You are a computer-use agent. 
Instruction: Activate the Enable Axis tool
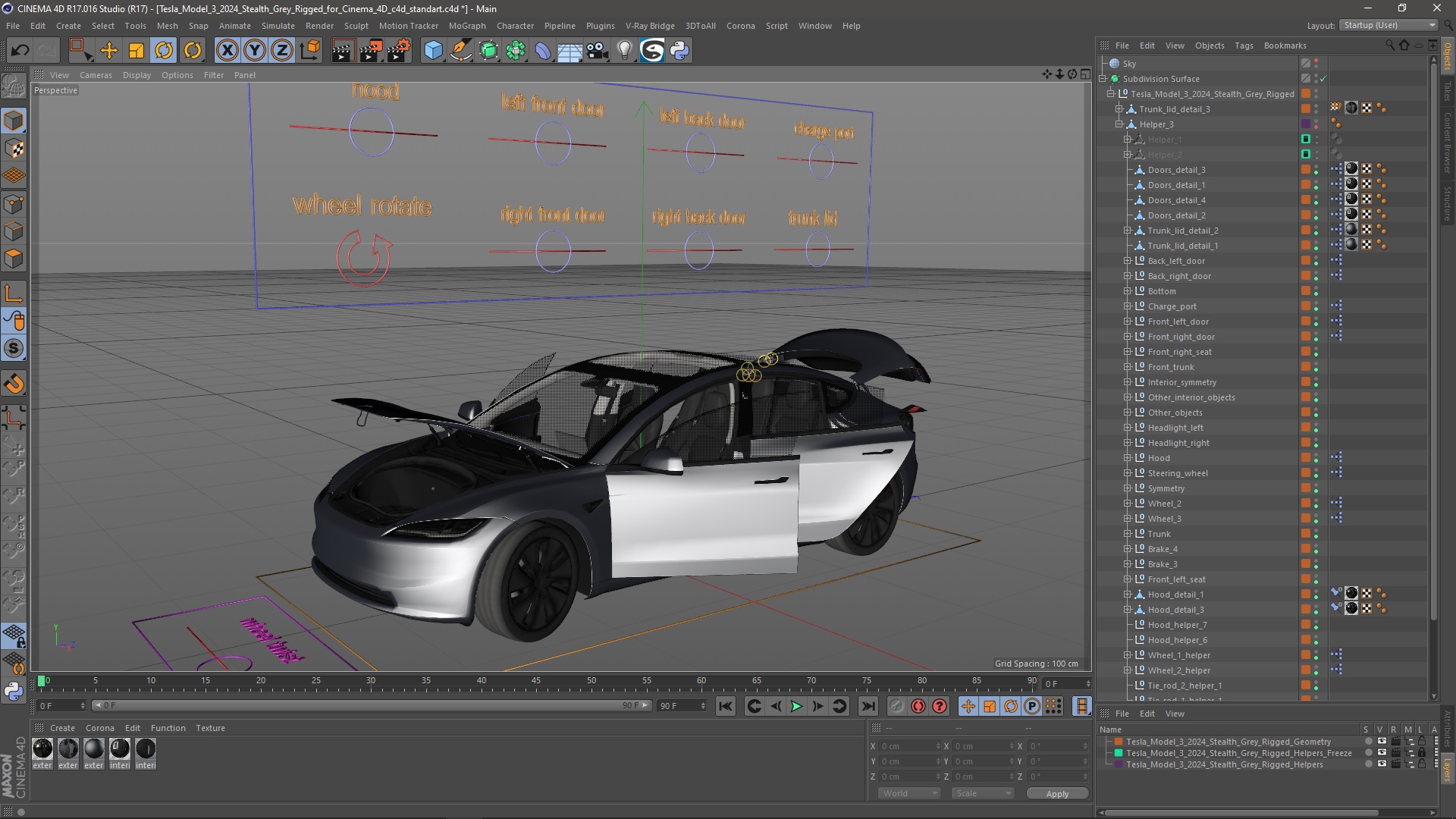(x=14, y=293)
